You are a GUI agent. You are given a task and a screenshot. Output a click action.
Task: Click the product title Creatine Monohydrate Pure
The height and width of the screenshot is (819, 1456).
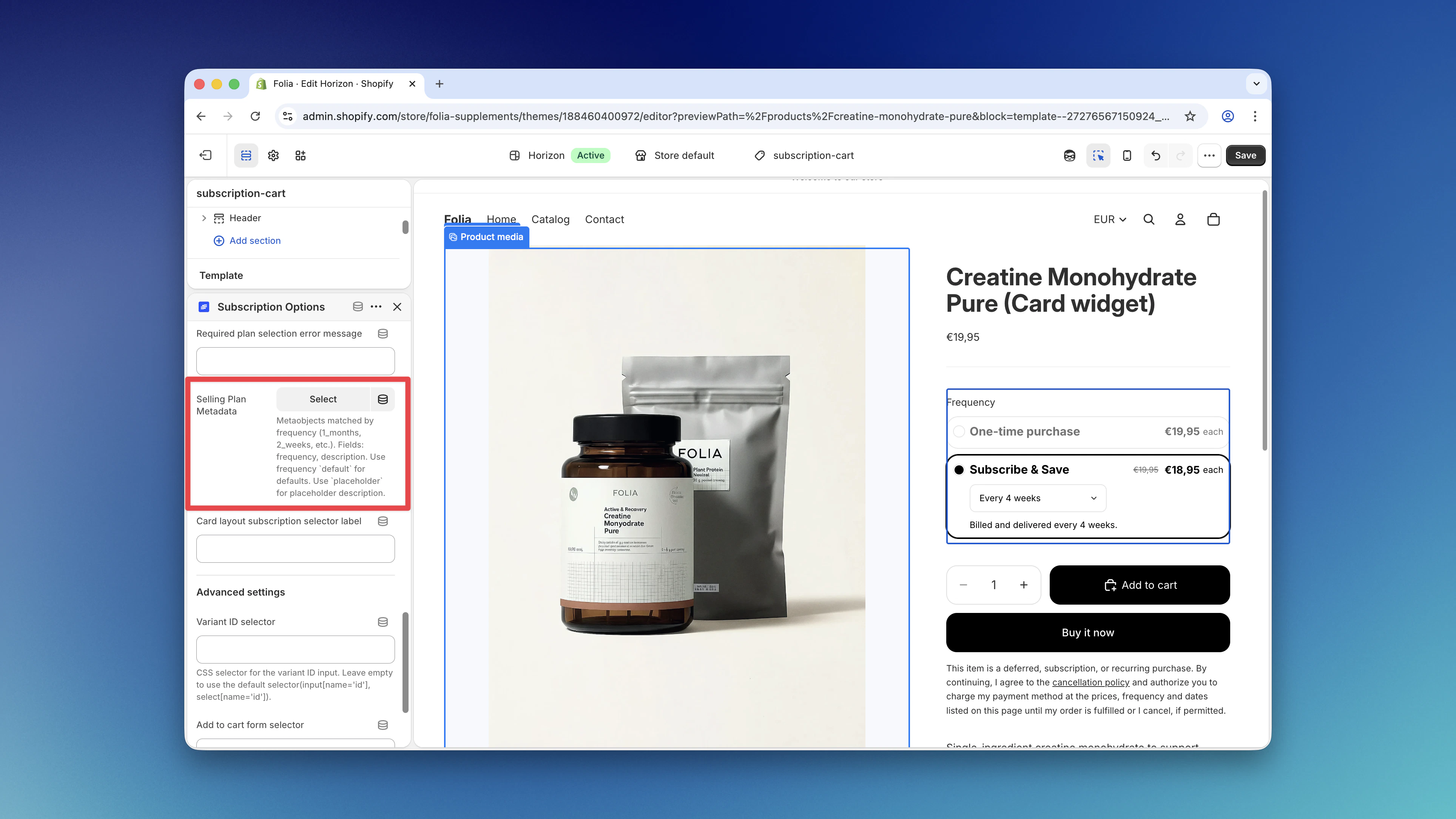[1071, 290]
